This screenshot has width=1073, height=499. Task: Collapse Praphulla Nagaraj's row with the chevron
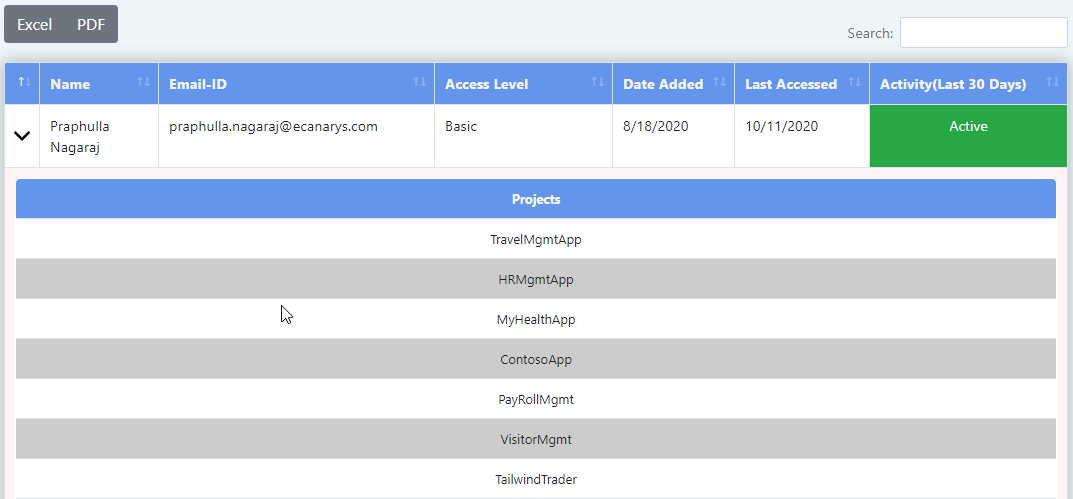coord(23,136)
